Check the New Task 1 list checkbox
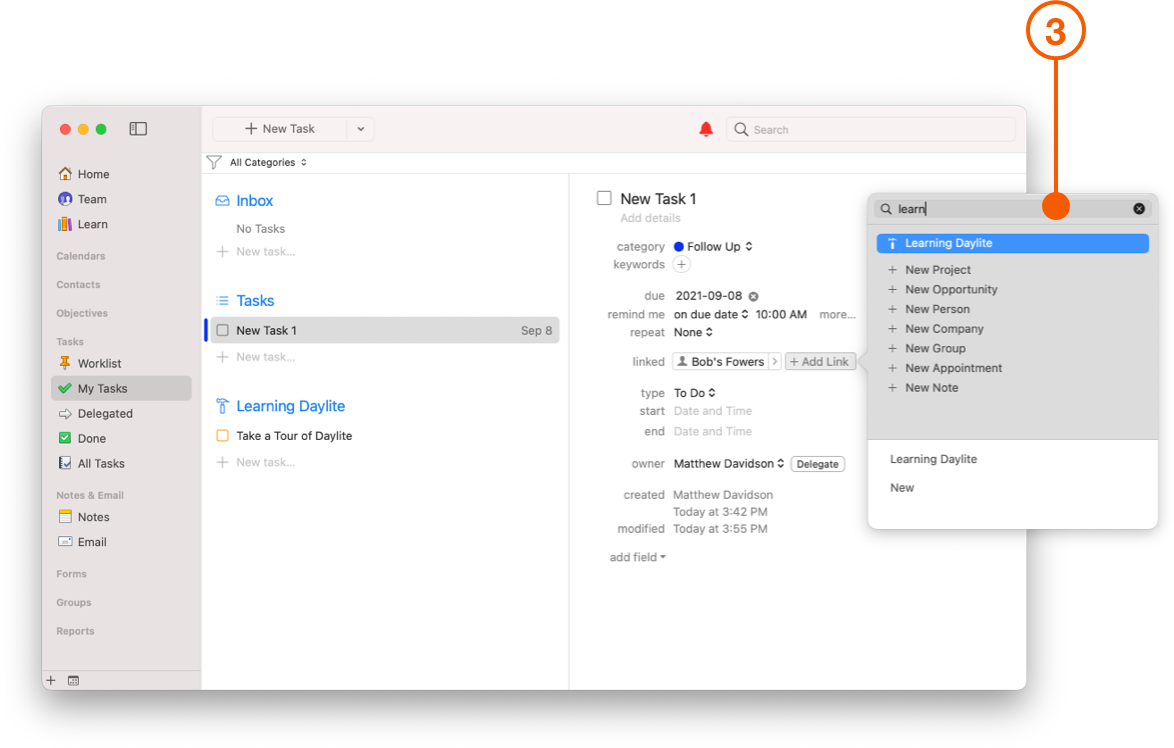This screenshot has height=748, width=1174. click(x=222, y=330)
